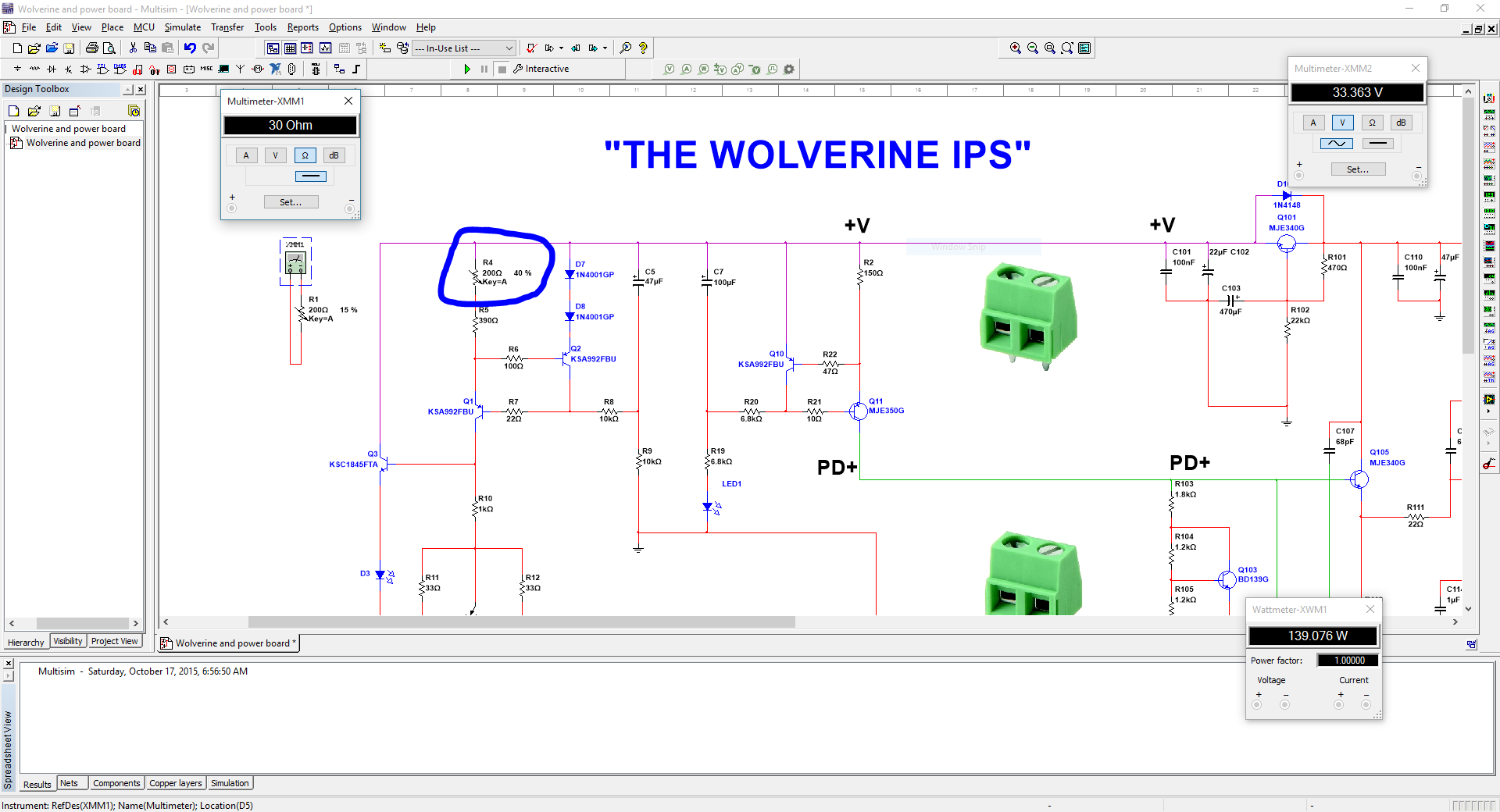Open probe settings gear
1500x812 pixels.
pyautogui.click(x=789, y=69)
